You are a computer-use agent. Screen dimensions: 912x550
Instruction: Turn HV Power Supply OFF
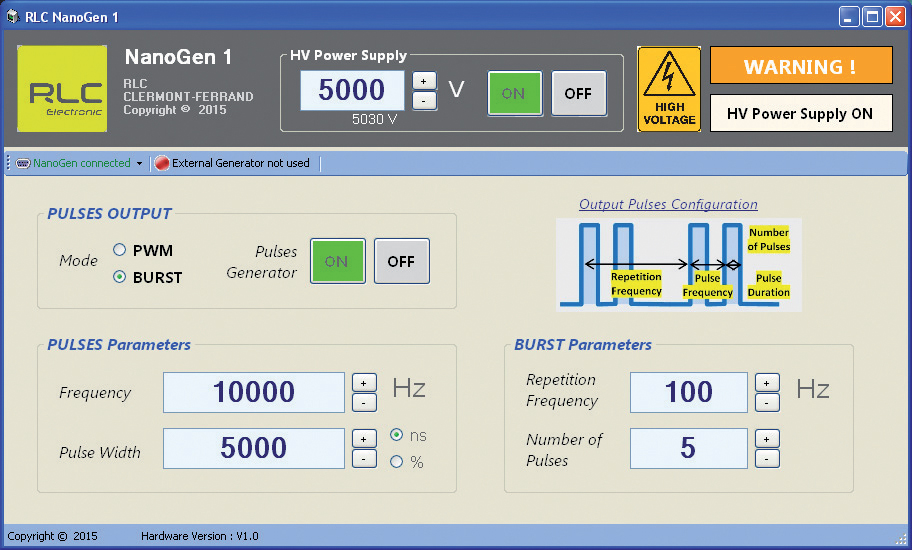point(579,94)
